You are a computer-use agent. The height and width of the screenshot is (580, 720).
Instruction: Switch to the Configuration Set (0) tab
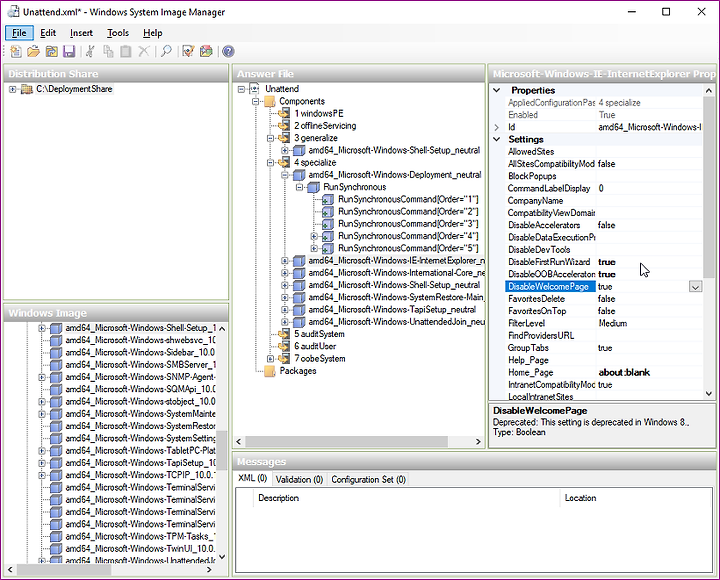[x=368, y=480]
